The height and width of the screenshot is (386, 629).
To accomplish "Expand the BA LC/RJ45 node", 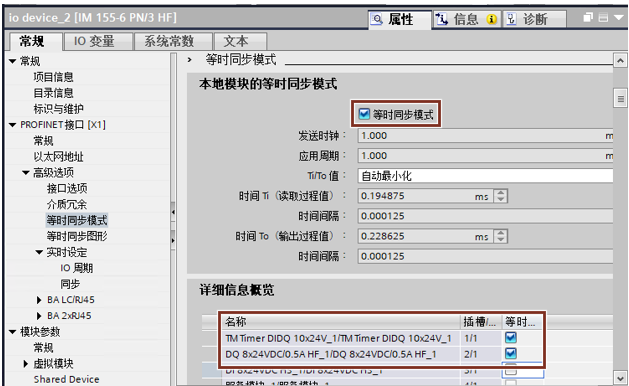I will coord(39,300).
